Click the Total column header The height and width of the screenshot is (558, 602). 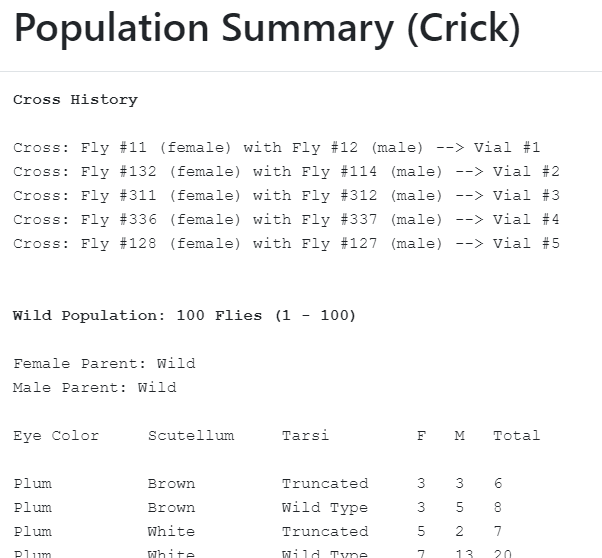pos(516,436)
